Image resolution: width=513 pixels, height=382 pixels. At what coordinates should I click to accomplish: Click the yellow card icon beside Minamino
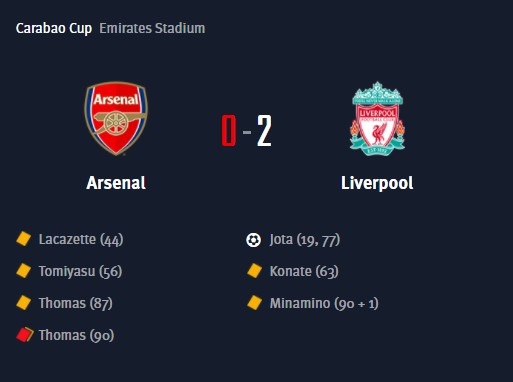click(255, 303)
